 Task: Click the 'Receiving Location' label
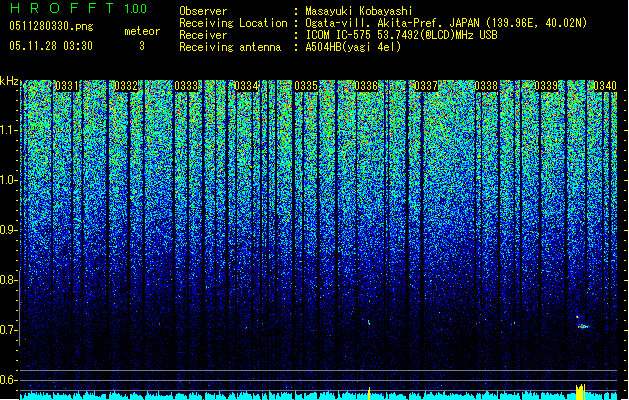click(x=233, y=23)
